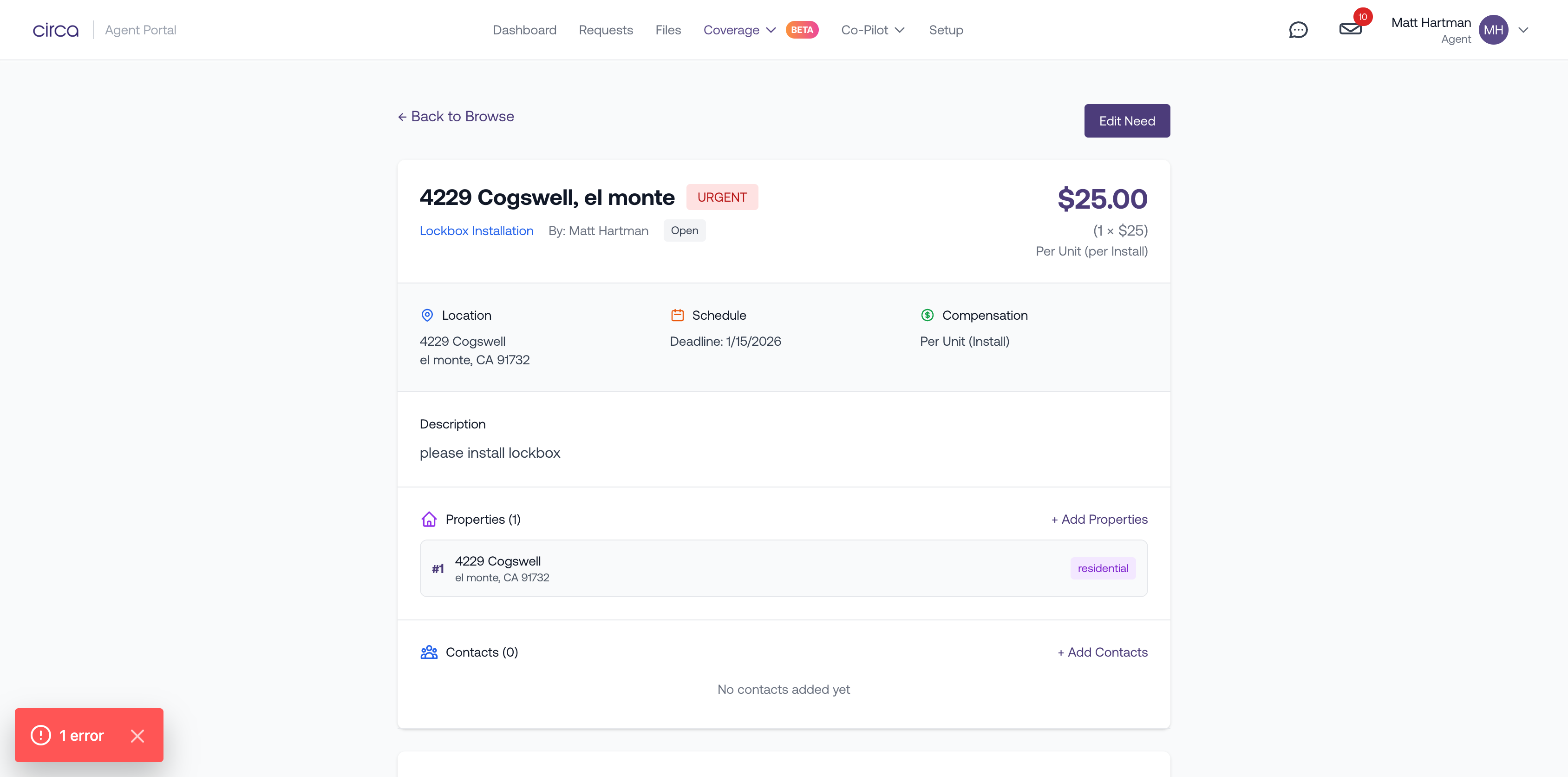Viewport: 1568px width, 777px height.
Task: Select the 4229 Cogswell property row
Action: point(784,568)
